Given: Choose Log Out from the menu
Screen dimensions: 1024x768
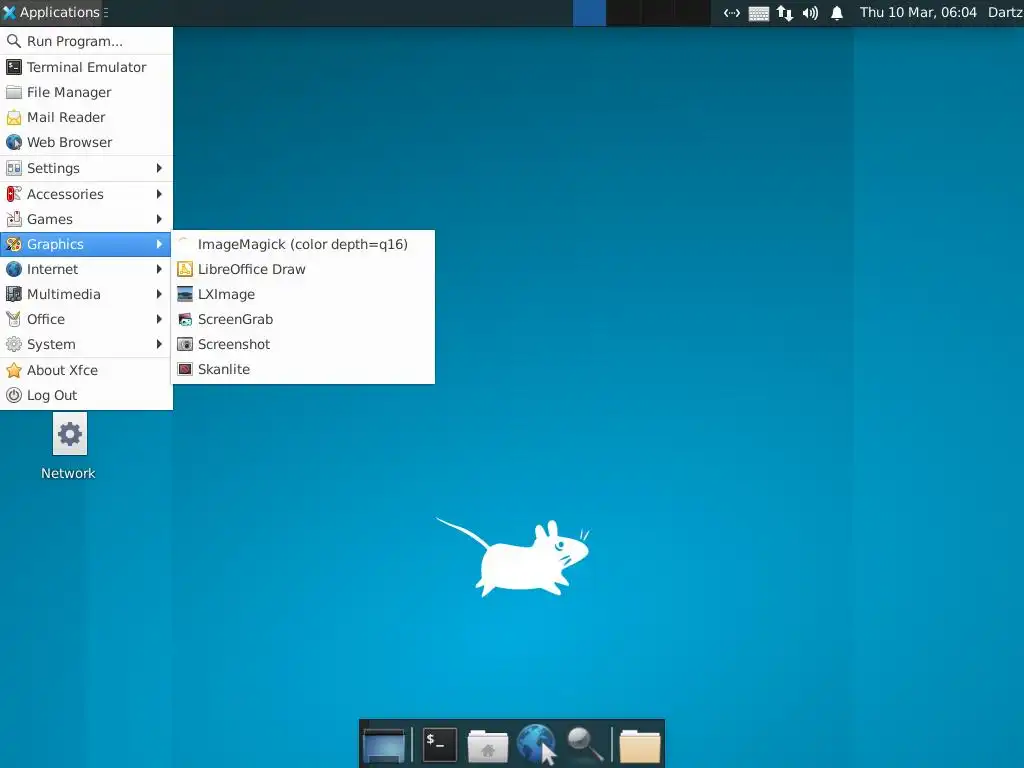Looking at the screenshot, I should coord(86,395).
